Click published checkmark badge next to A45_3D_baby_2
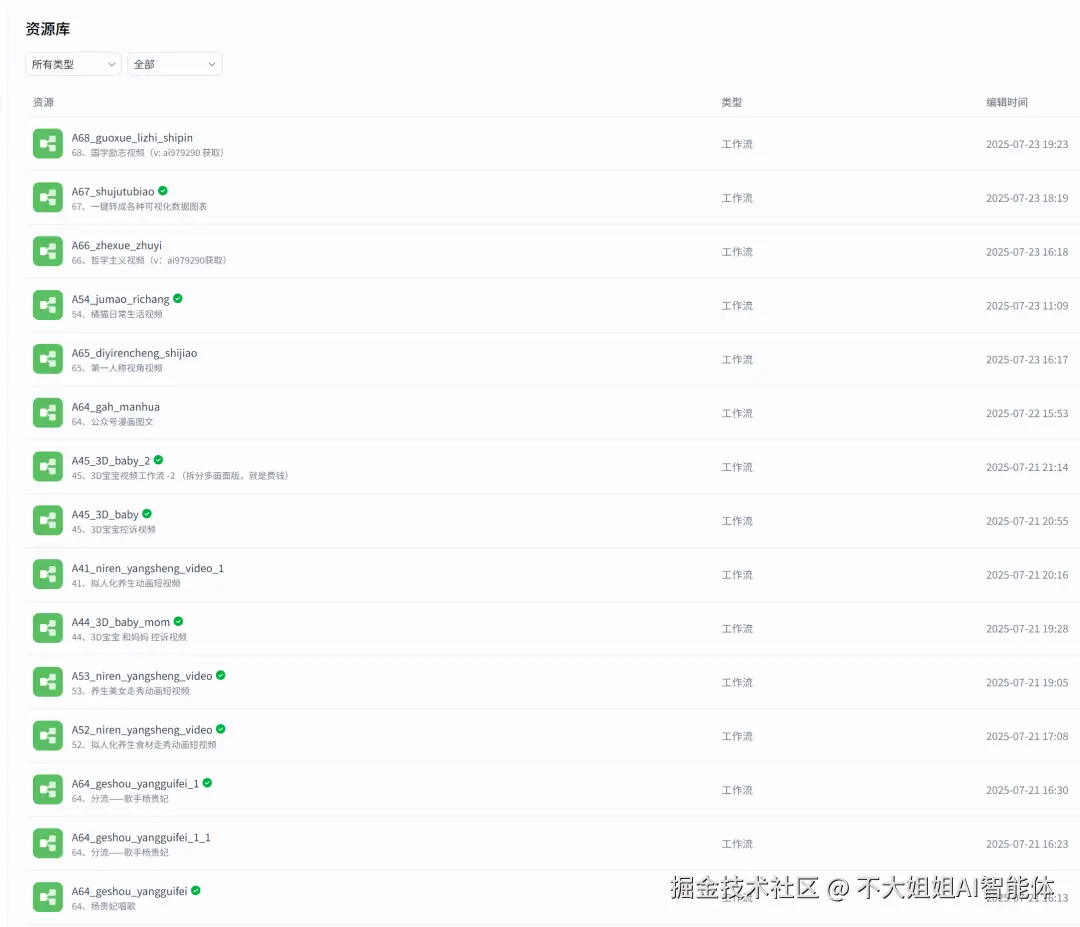1080x927 pixels. tap(158, 460)
